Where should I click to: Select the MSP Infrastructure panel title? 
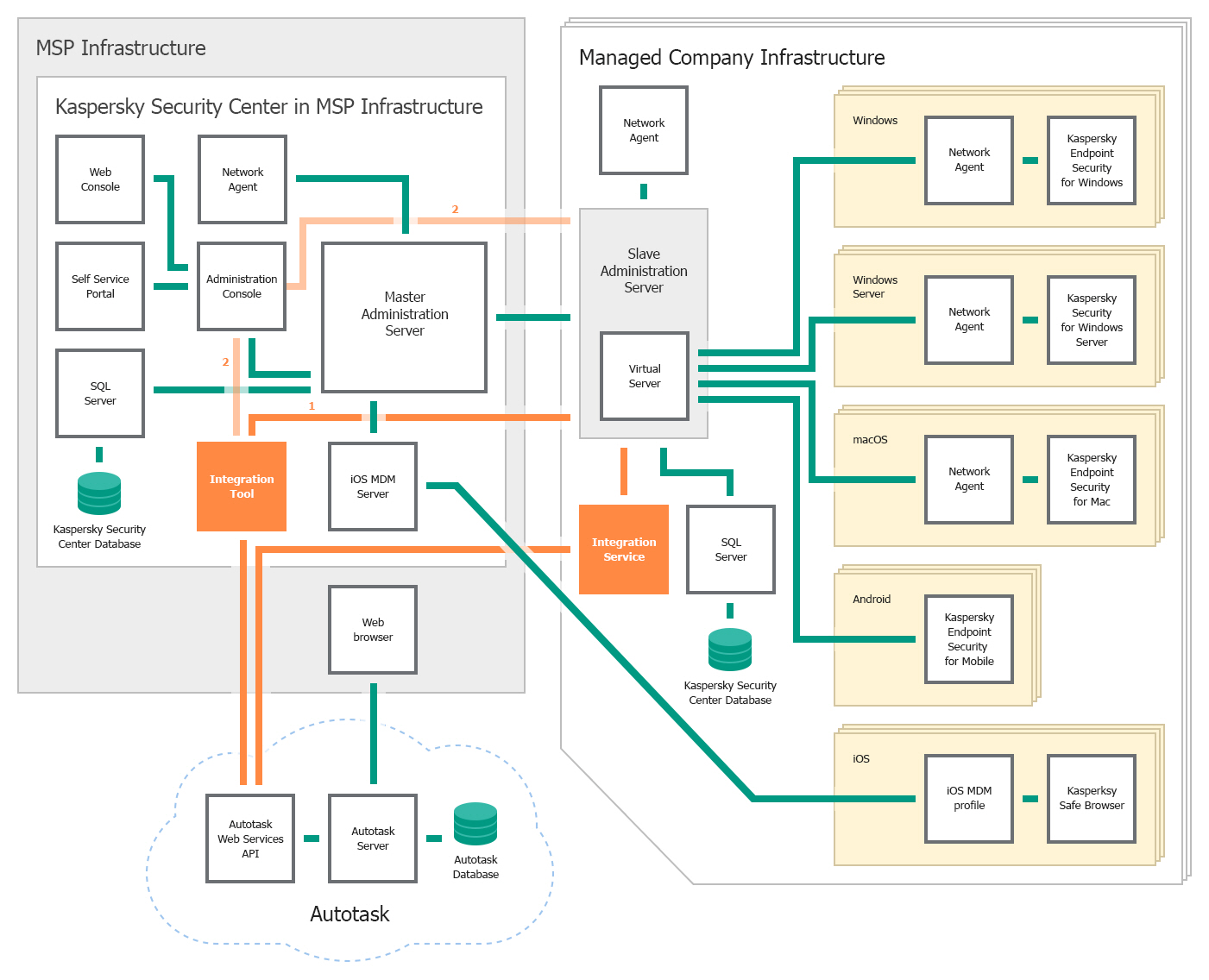click(120, 48)
